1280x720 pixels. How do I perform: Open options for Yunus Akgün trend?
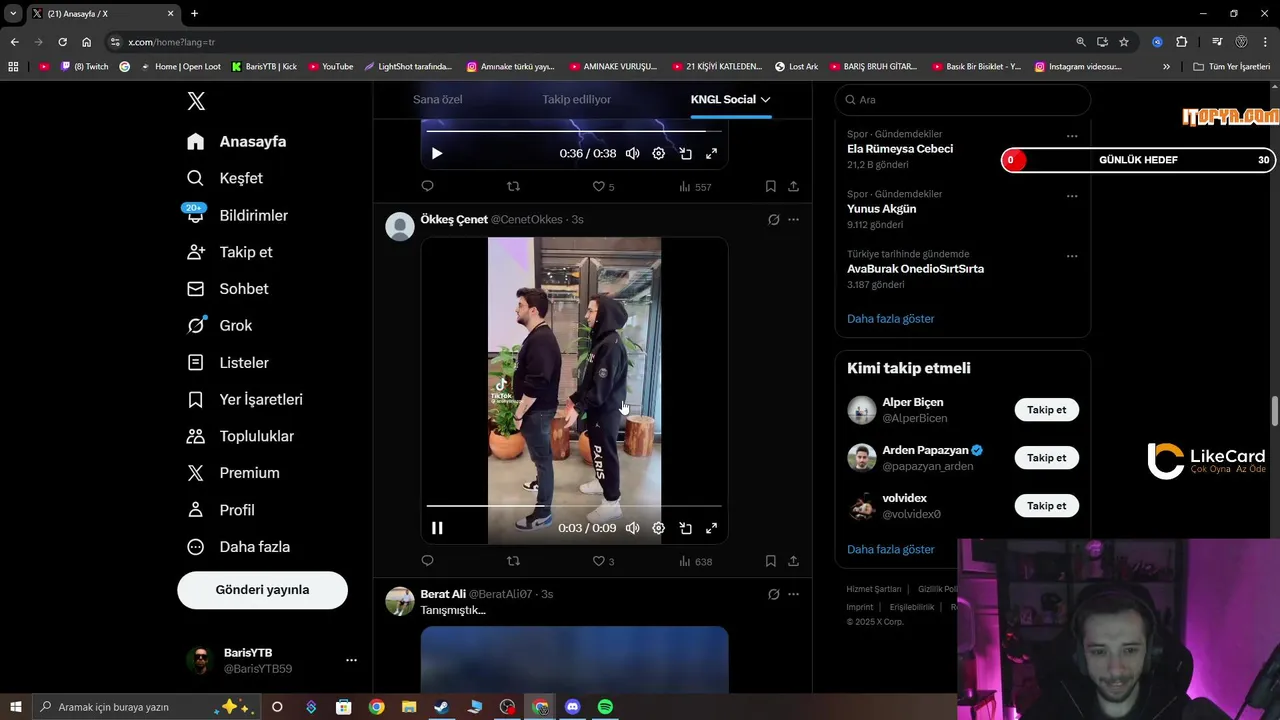pos(1072,196)
